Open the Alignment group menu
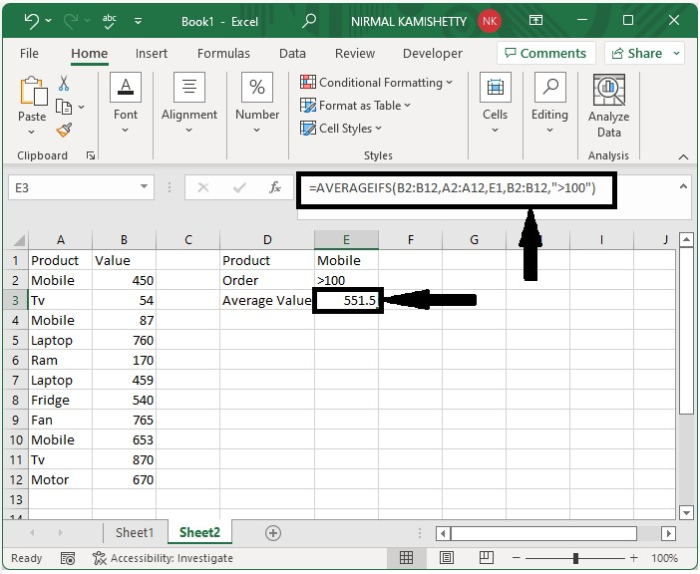This screenshot has width=700, height=574. [189, 104]
